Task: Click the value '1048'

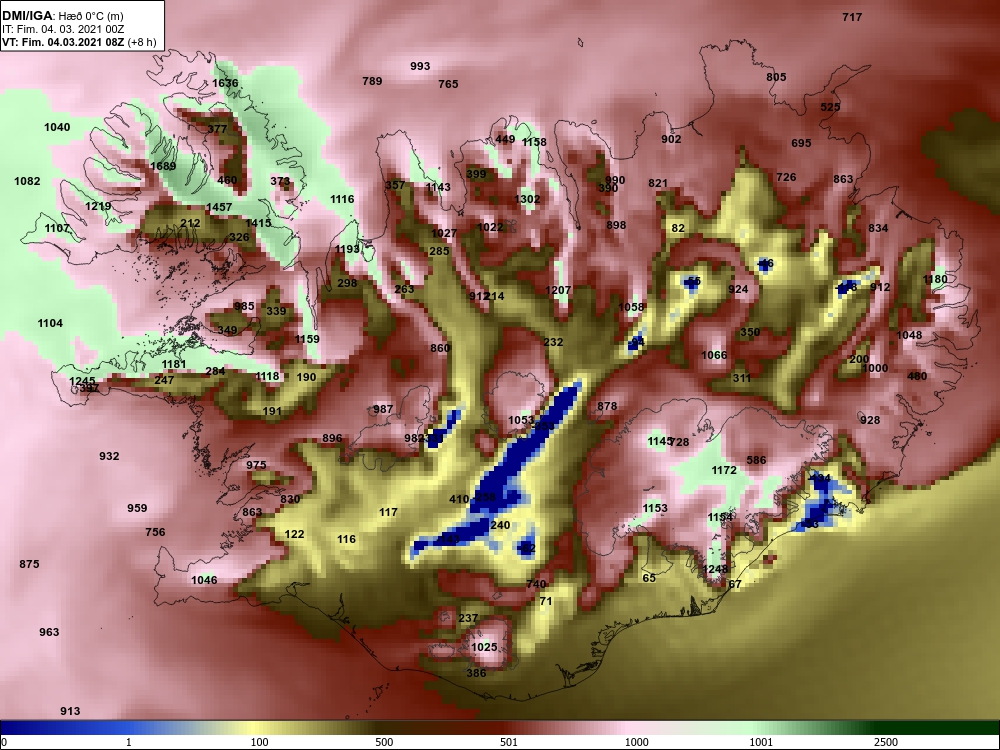Action: 909,335
